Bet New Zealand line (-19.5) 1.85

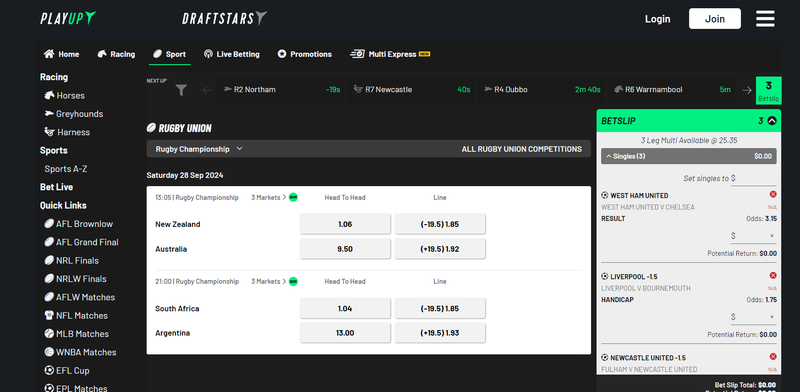tap(440, 224)
